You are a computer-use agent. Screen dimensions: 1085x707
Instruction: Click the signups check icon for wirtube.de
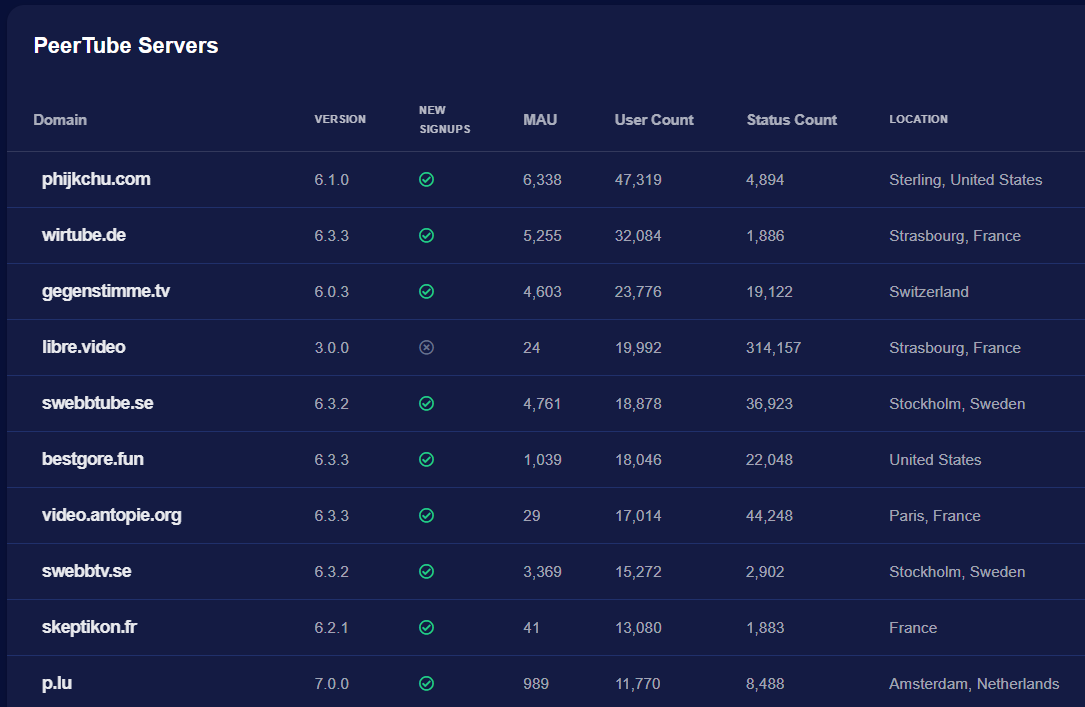point(426,236)
